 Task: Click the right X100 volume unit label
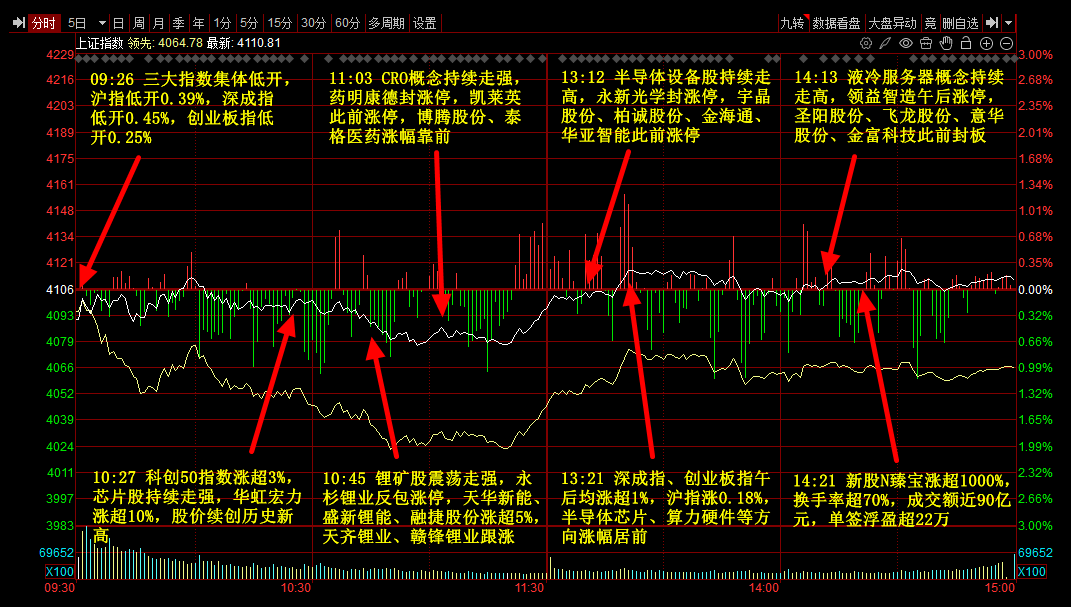(x=1031, y=571)
